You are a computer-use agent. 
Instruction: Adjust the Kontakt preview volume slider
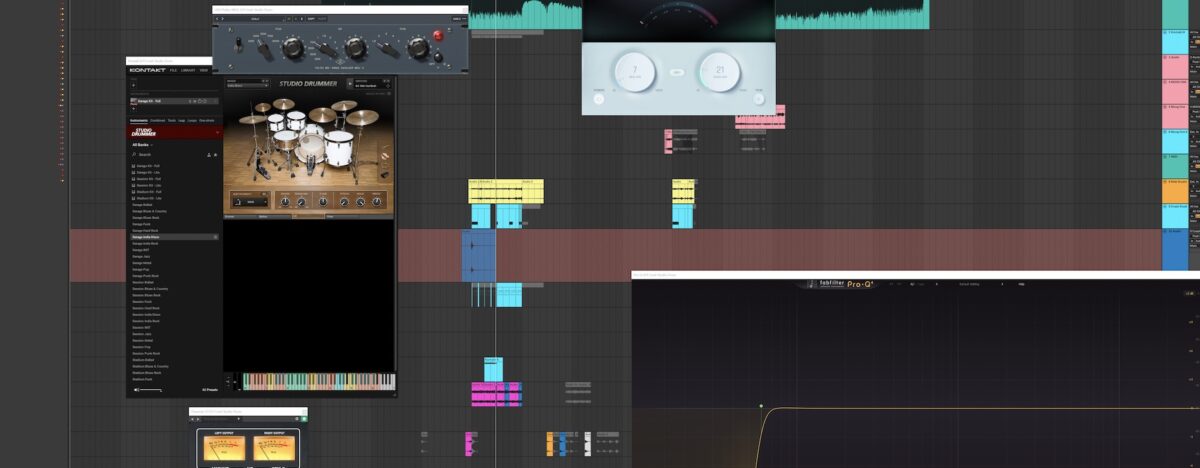pos(151,390)
